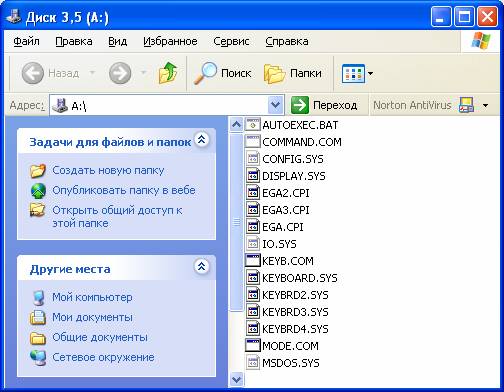Open the Back button history dropdown
This screenshot has width=504, height=392.
tap(92, 73)
